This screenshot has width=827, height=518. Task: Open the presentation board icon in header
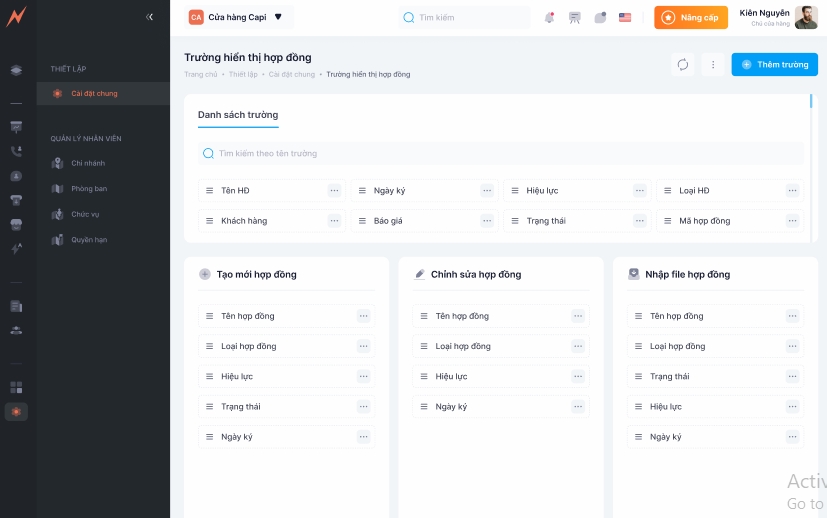pyautogui.click(x=575, y=17)
